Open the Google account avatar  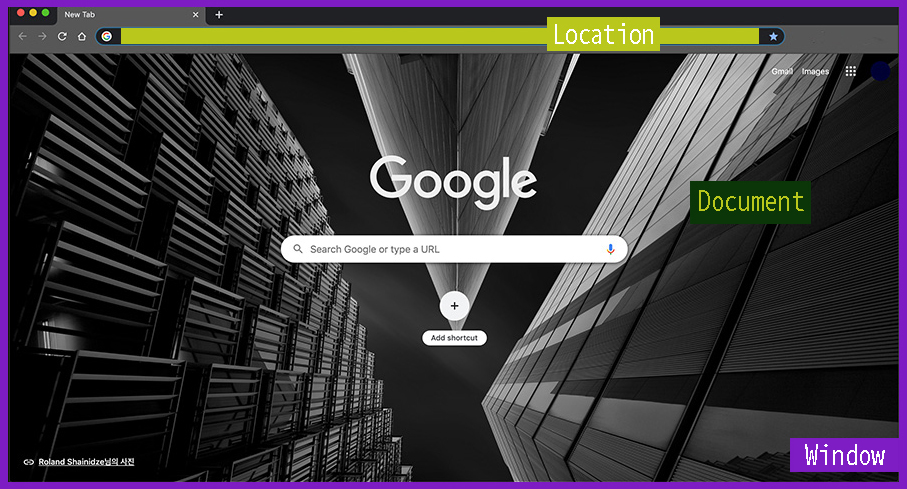[x=880, y=71]
